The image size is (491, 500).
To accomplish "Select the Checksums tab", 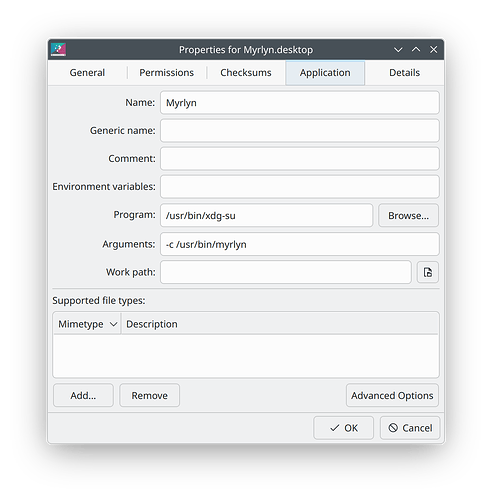I will click(x=246, y=73).
